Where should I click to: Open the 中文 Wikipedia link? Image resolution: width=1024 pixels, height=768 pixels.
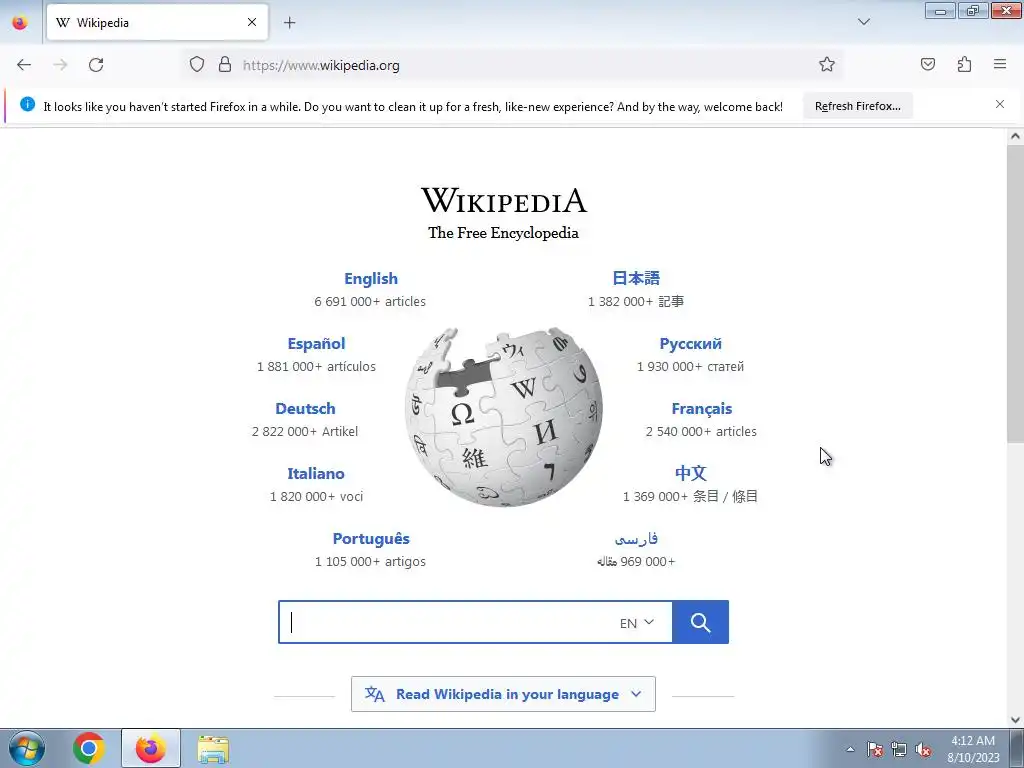(x=690, y=473)
